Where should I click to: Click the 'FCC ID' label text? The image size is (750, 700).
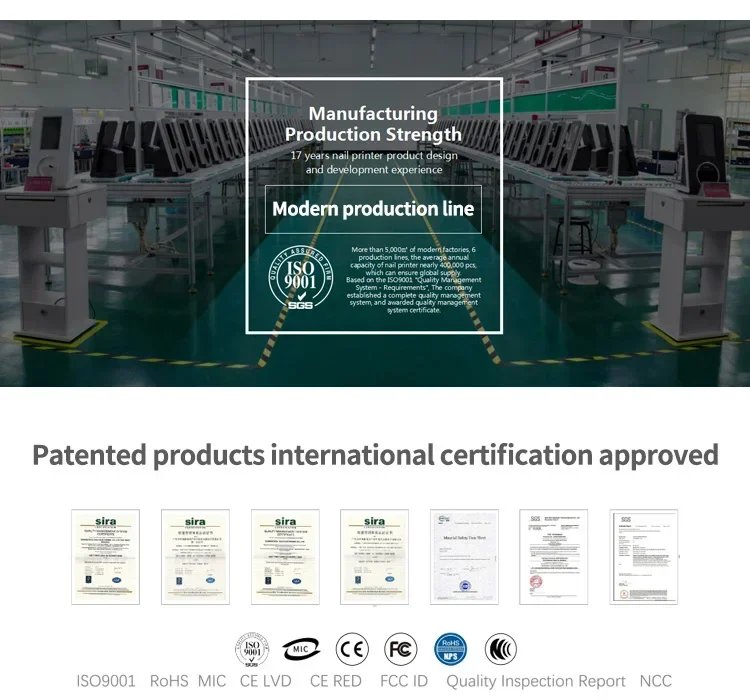point(404,681)
